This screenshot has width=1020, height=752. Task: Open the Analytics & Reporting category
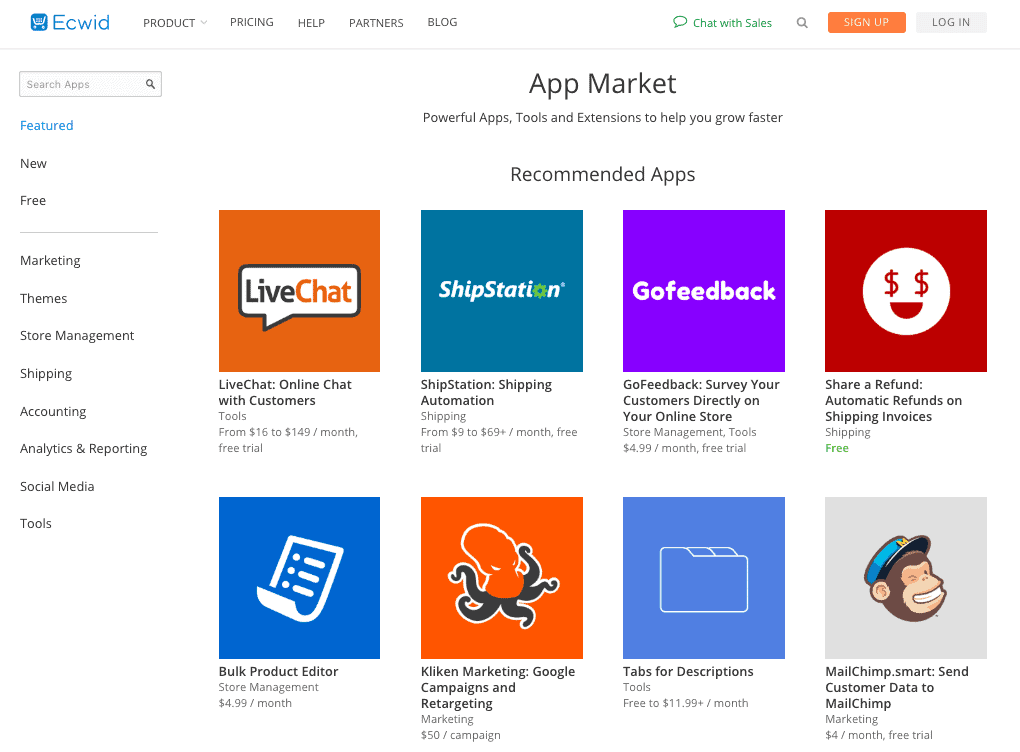[84, 449]
